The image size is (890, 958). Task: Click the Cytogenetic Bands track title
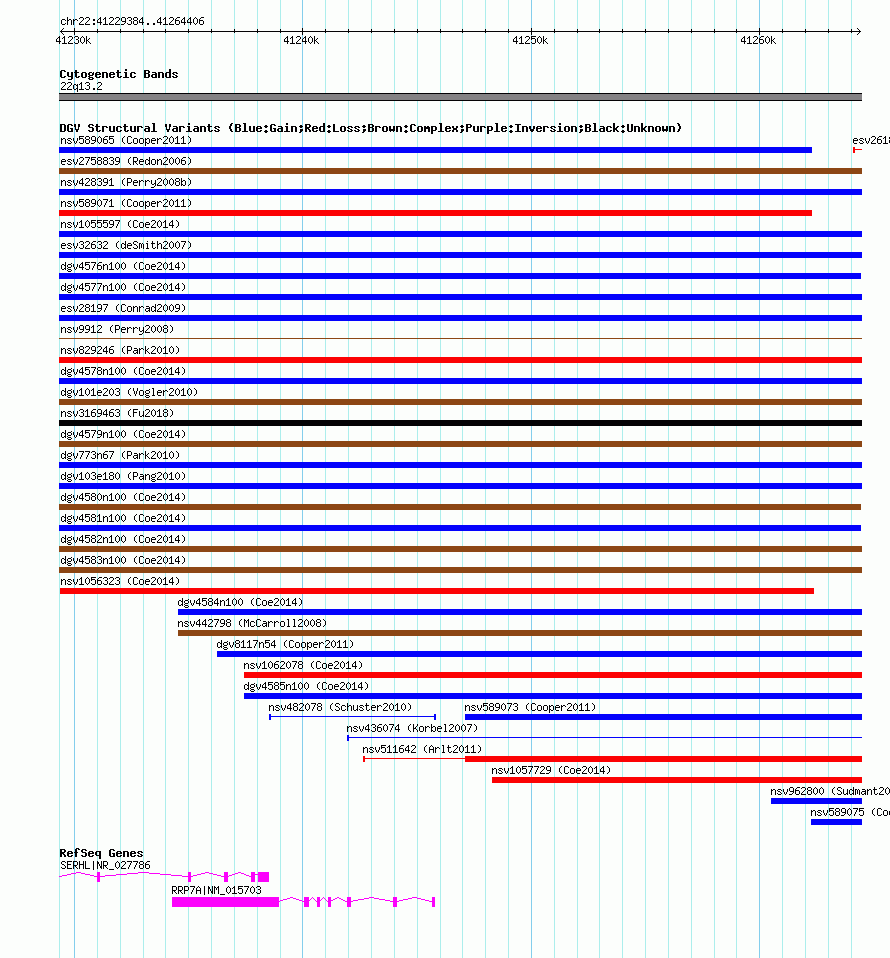coord(119,74)
